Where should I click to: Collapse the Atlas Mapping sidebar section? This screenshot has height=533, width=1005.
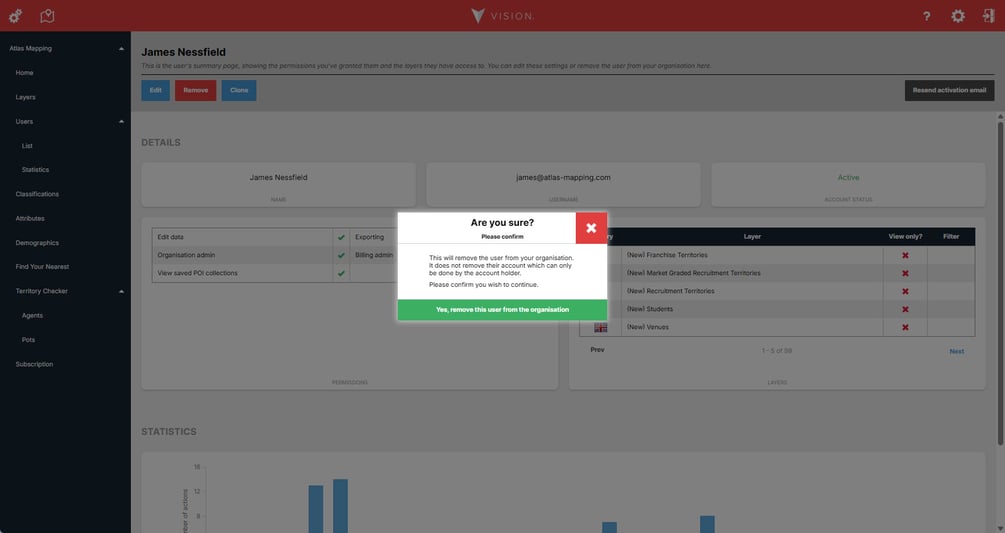(121, 49)
